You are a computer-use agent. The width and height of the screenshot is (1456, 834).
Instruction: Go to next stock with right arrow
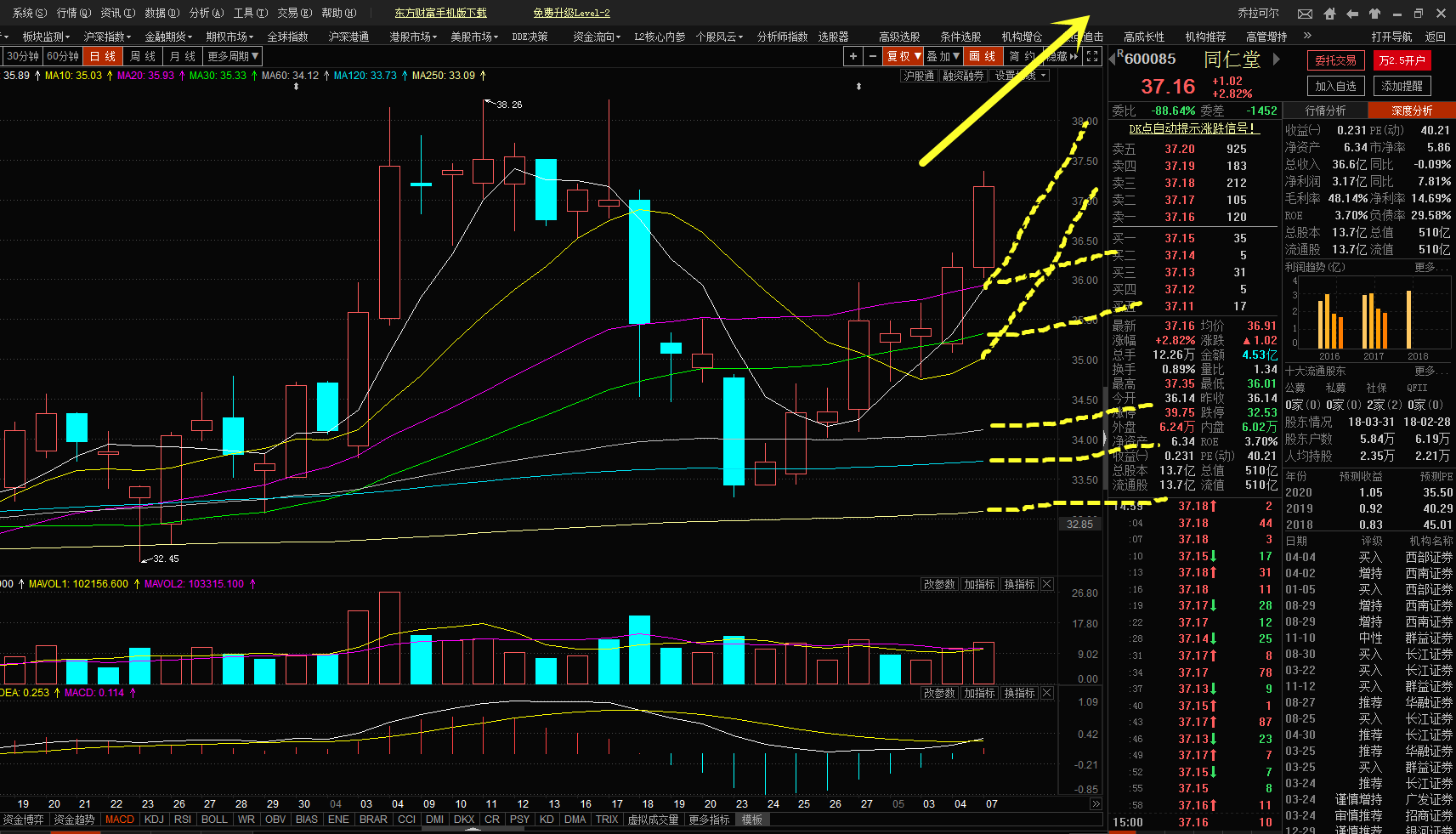point(1276,60)
